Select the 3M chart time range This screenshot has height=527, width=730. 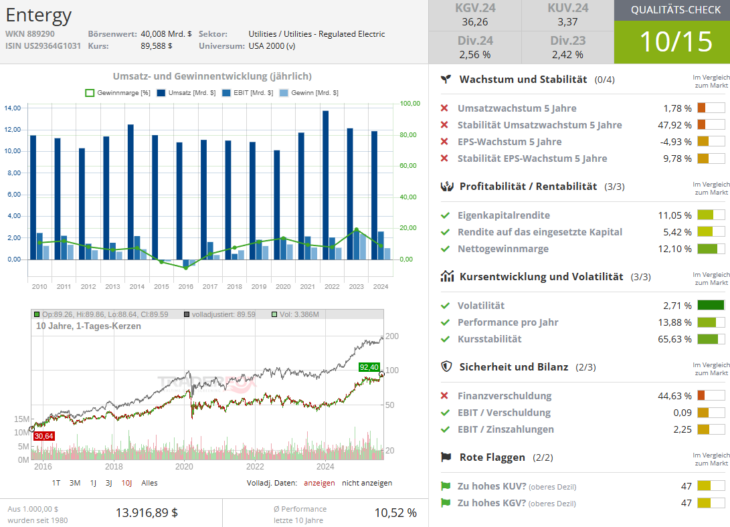75,483
